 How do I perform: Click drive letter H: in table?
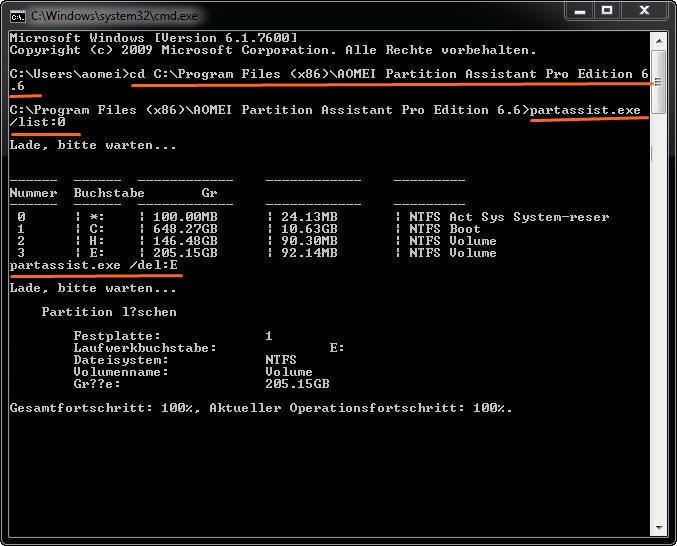click(97, 241)
